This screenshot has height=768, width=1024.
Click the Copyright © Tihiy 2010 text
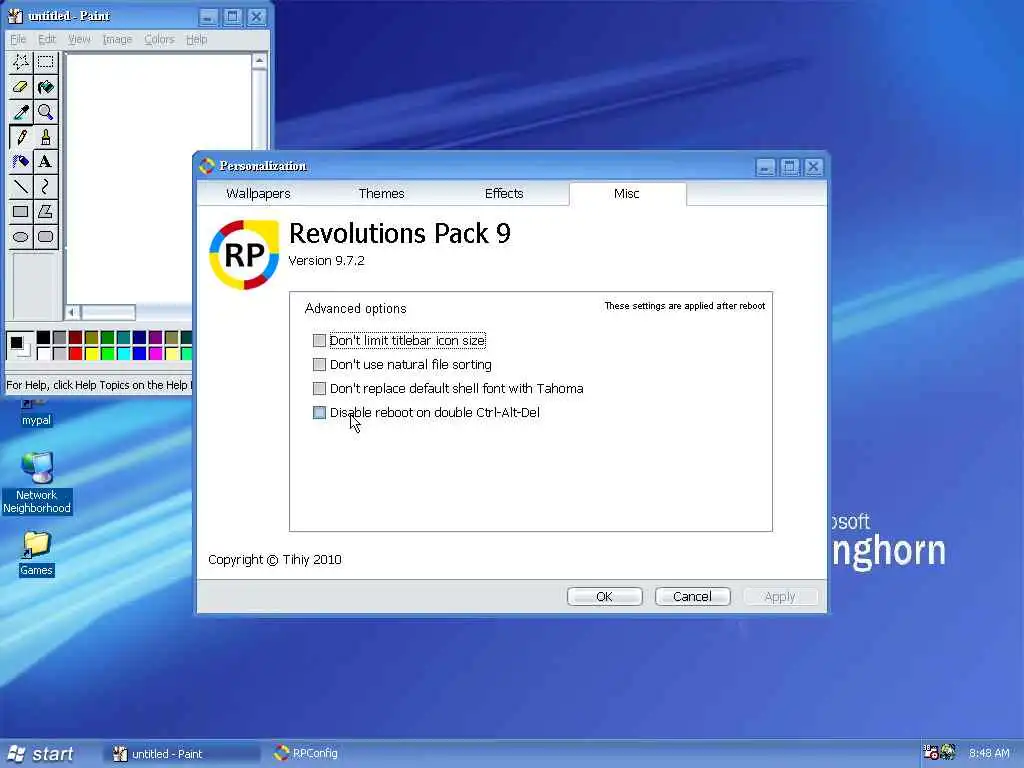click(x=275, y=560)
